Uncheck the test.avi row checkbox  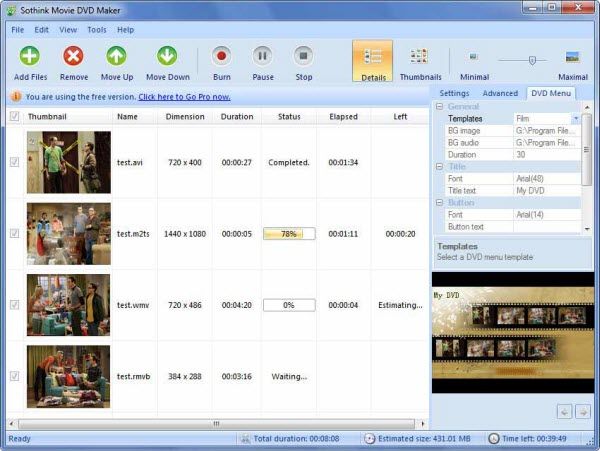click(14, 162)
